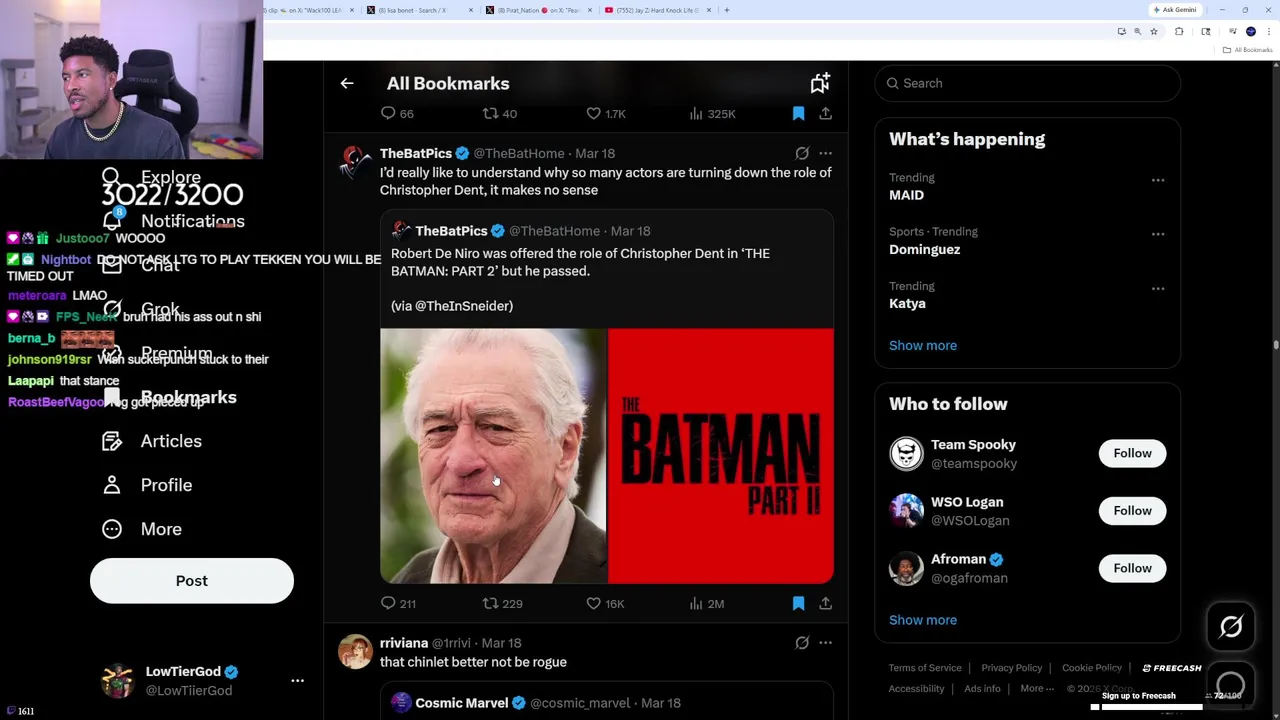
Task: Switch to the Jay-Z Hard Knock Life YouTube tab
Action: (x=656, y=10)
